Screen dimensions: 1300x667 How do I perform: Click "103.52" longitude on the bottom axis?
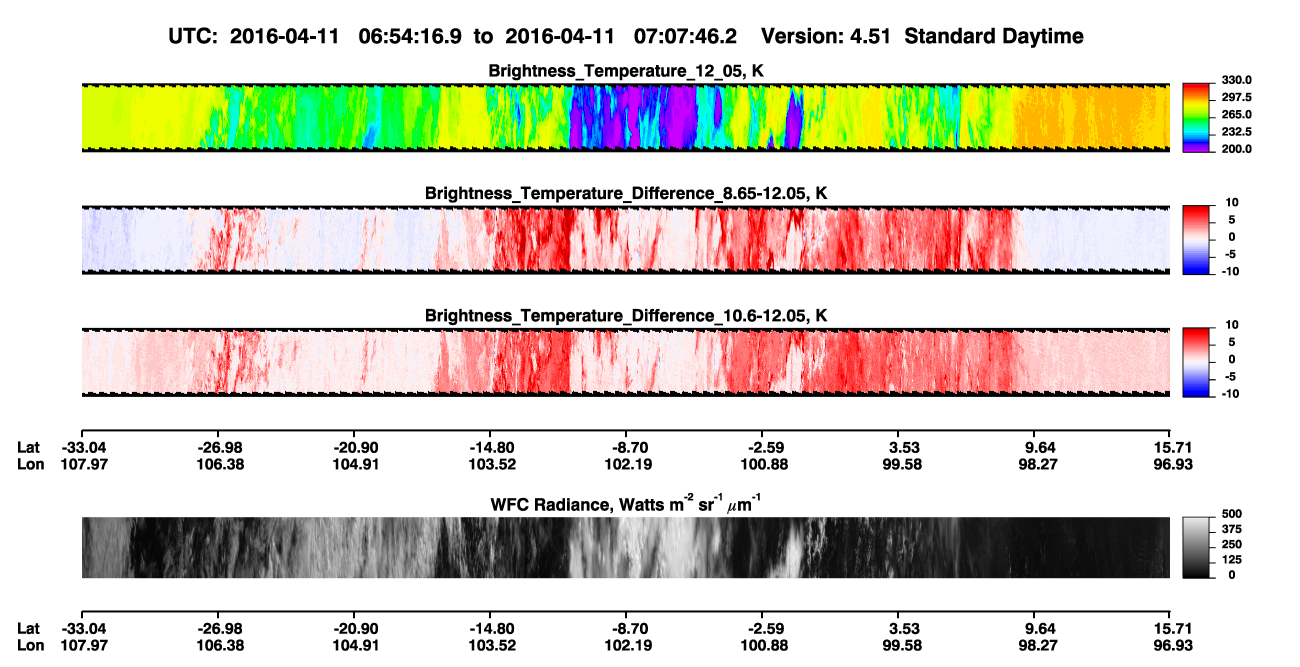pos(490,645)
